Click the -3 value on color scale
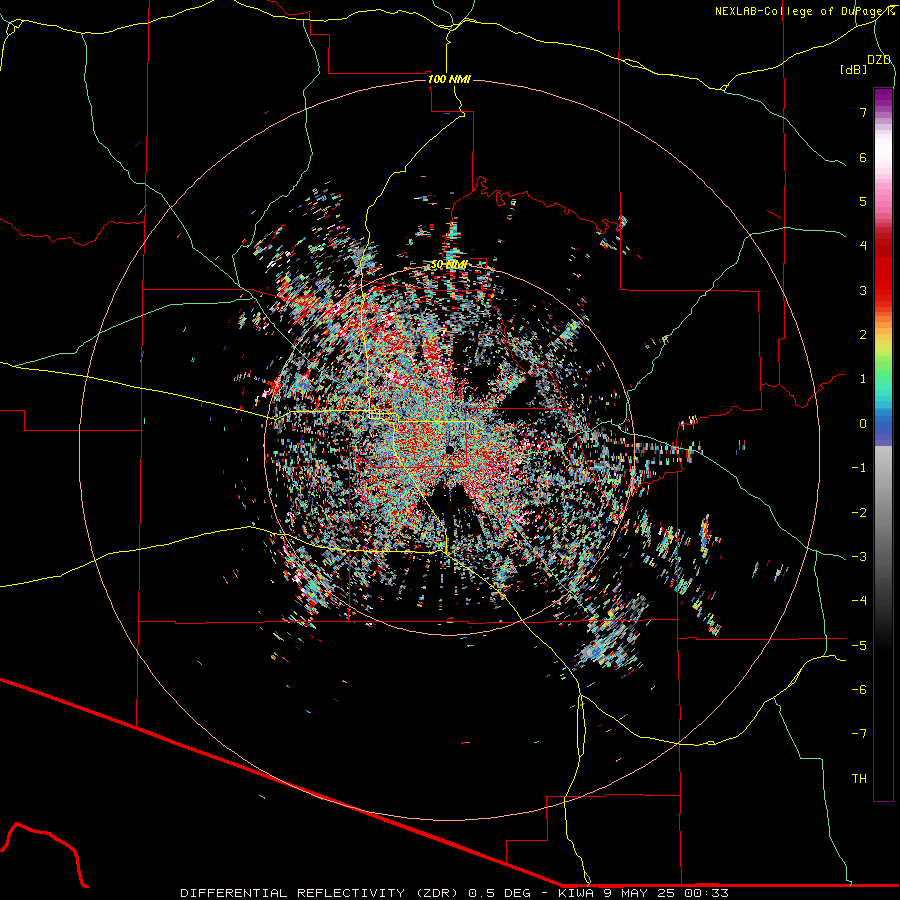 859,557
